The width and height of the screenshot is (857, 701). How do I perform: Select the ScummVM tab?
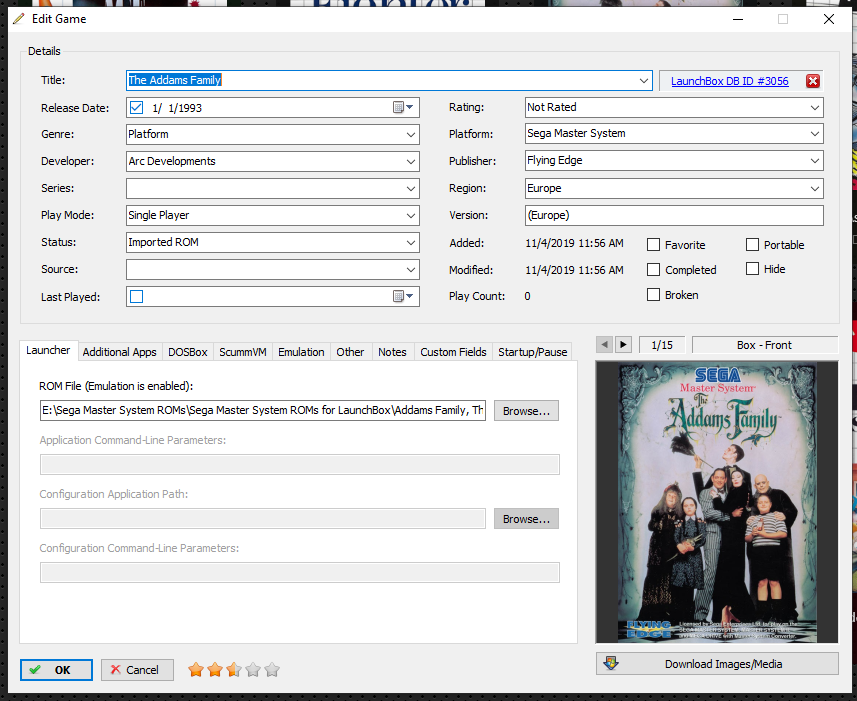[x=243, y=352]
